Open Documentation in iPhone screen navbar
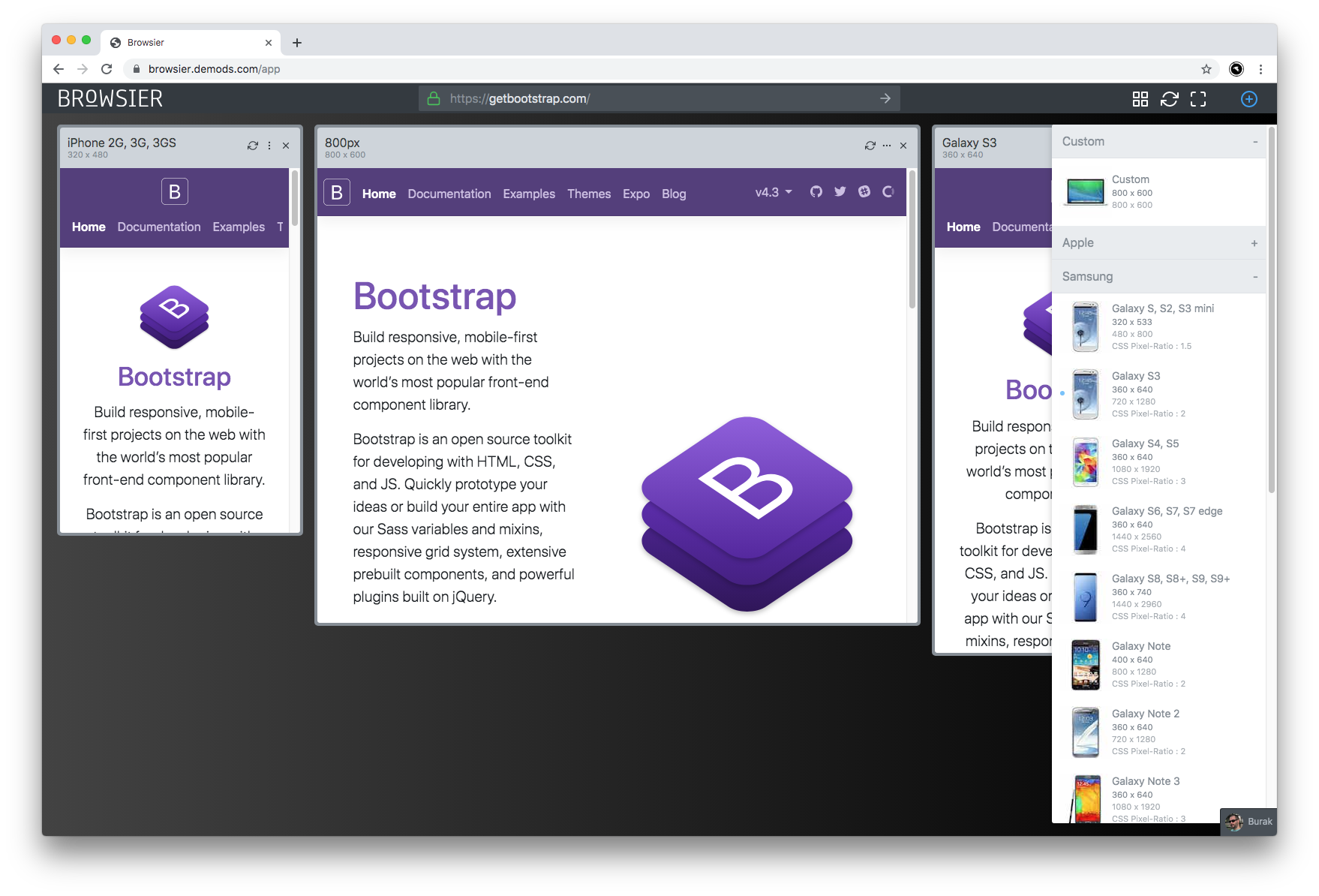The image size is (1319, 896). click(x=159, y=227)
